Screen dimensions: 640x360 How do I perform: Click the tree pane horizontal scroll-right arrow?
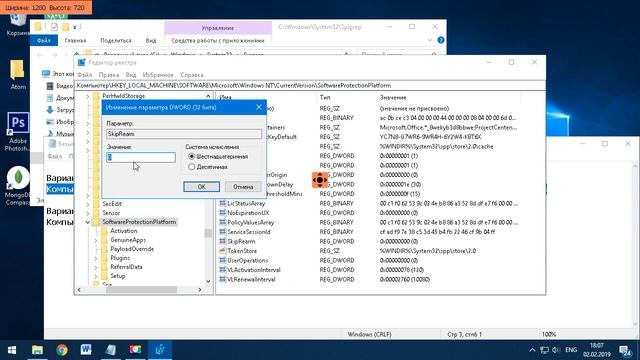pos(200,289)
